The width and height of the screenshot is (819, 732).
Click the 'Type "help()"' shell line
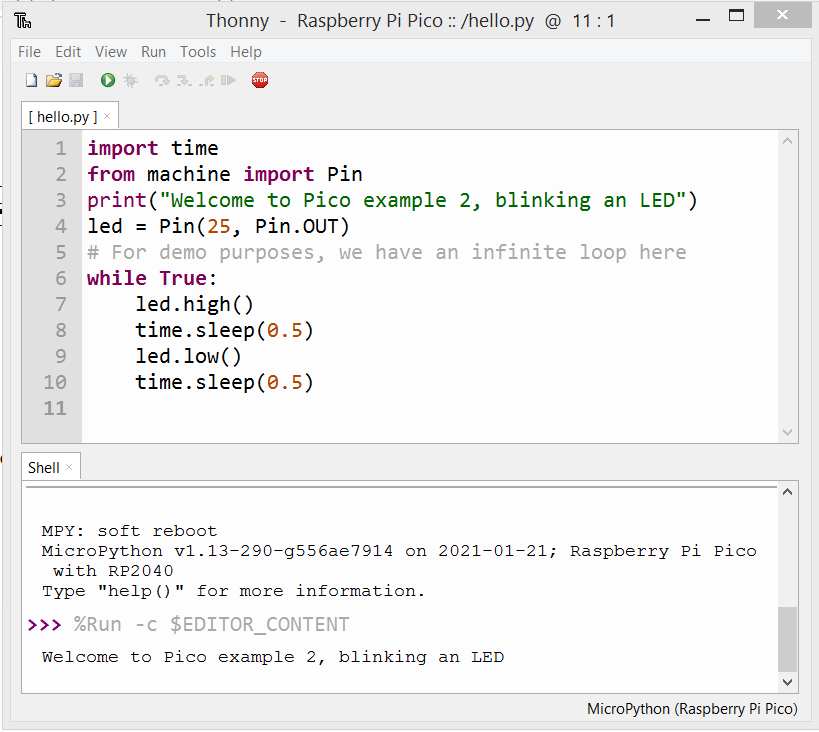point(233,591)
